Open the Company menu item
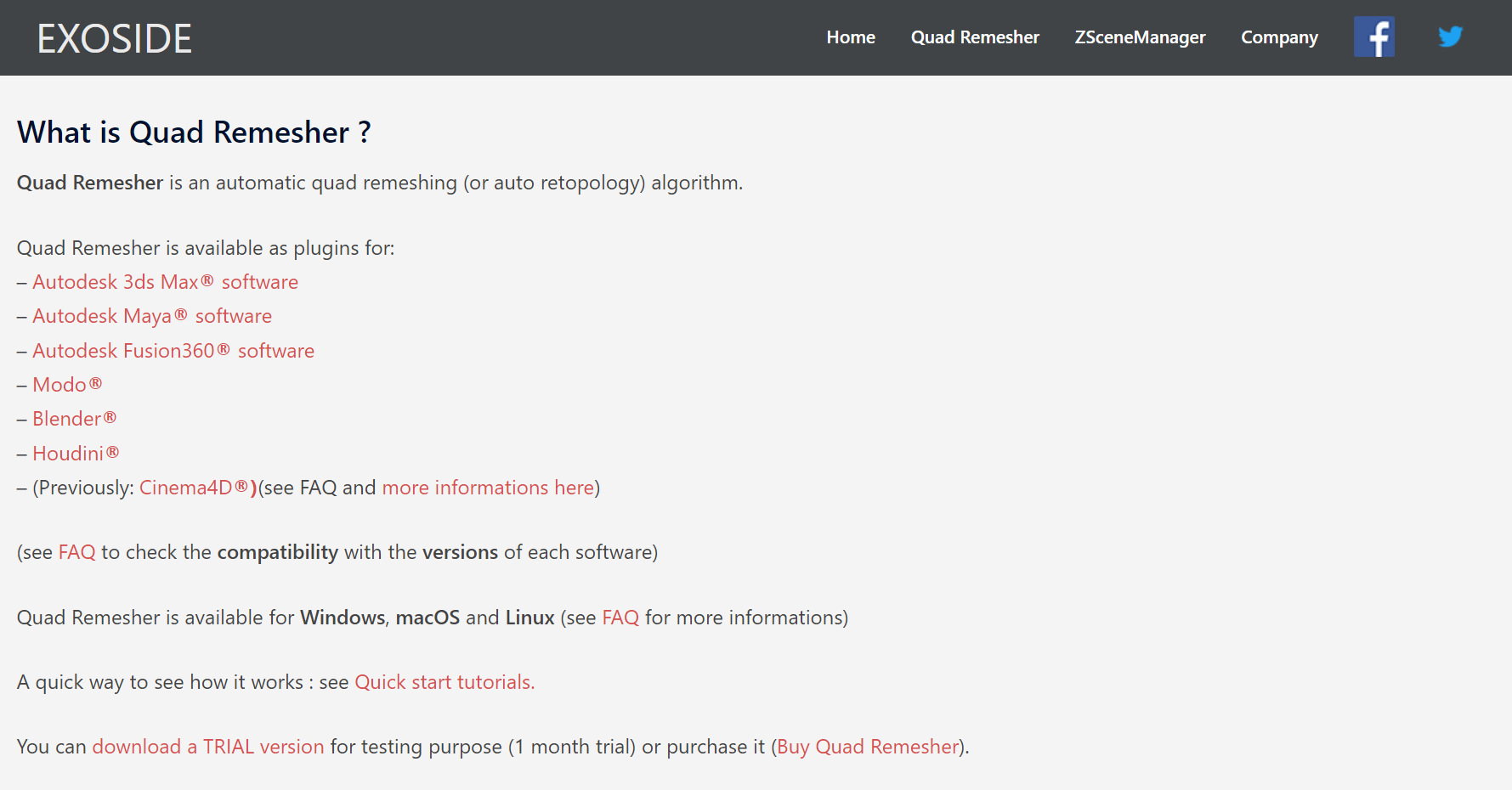The image size is (1512, 790). point(1279,37)
